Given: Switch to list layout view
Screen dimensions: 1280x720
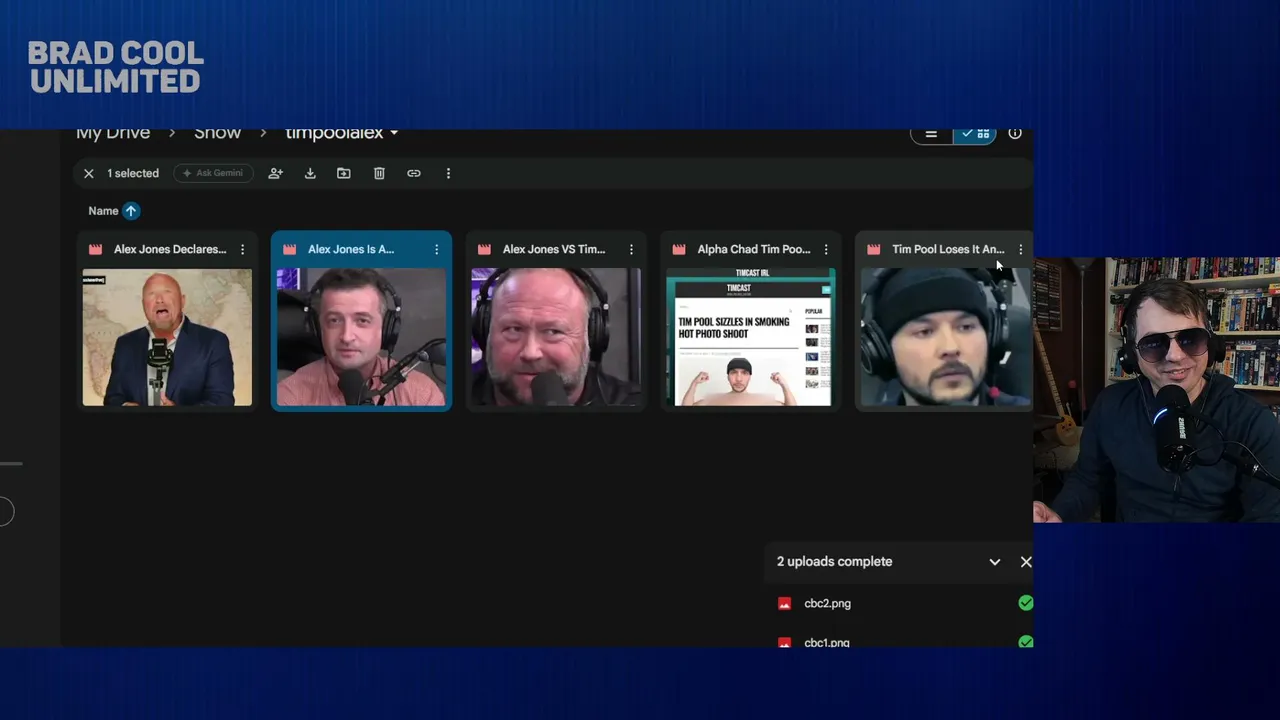Looking at the screenshot, I should tap(931, 134).
